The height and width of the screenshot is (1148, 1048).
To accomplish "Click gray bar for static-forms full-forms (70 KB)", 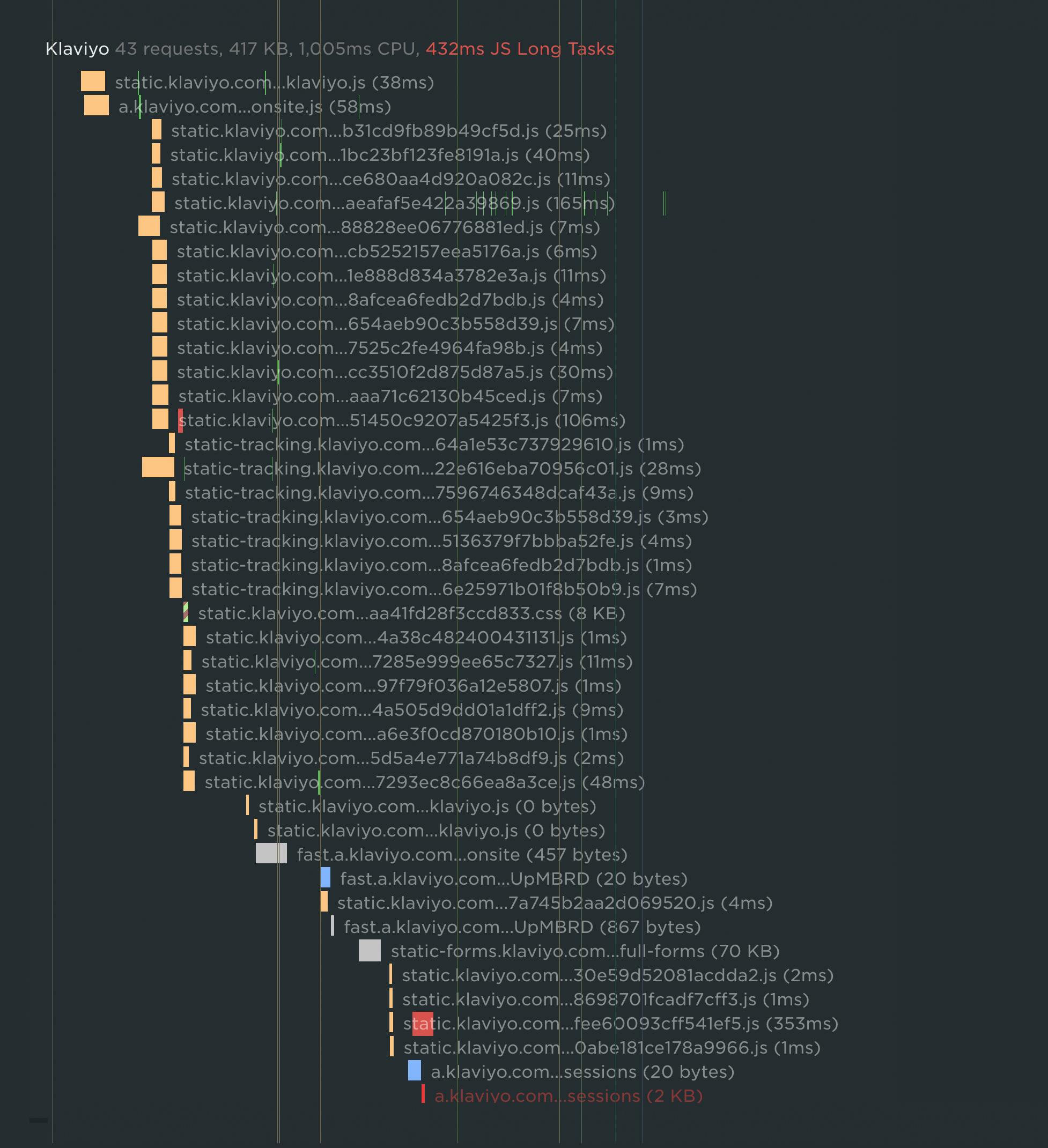I will (369, 950).
